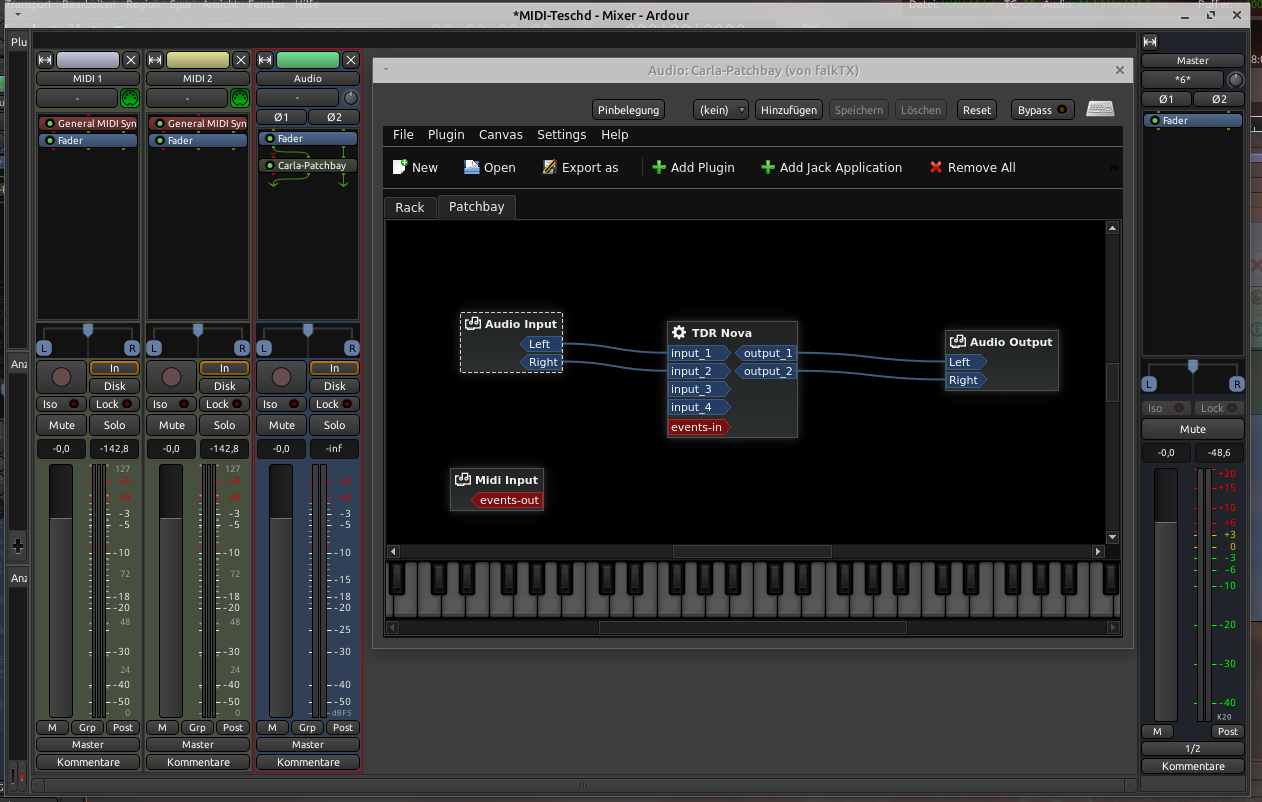Image resolution: width=1262 pixels, height=802 pixels.
Task: Toggle the General MIDI Synth LED on MIDI 1
Action: click(x=50, y=124)
